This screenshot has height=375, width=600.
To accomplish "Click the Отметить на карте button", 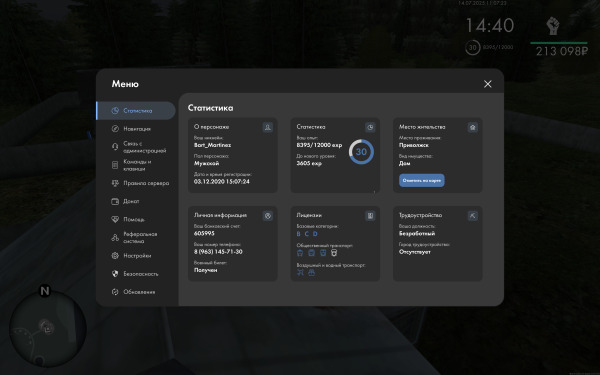I will pos(422,180).
